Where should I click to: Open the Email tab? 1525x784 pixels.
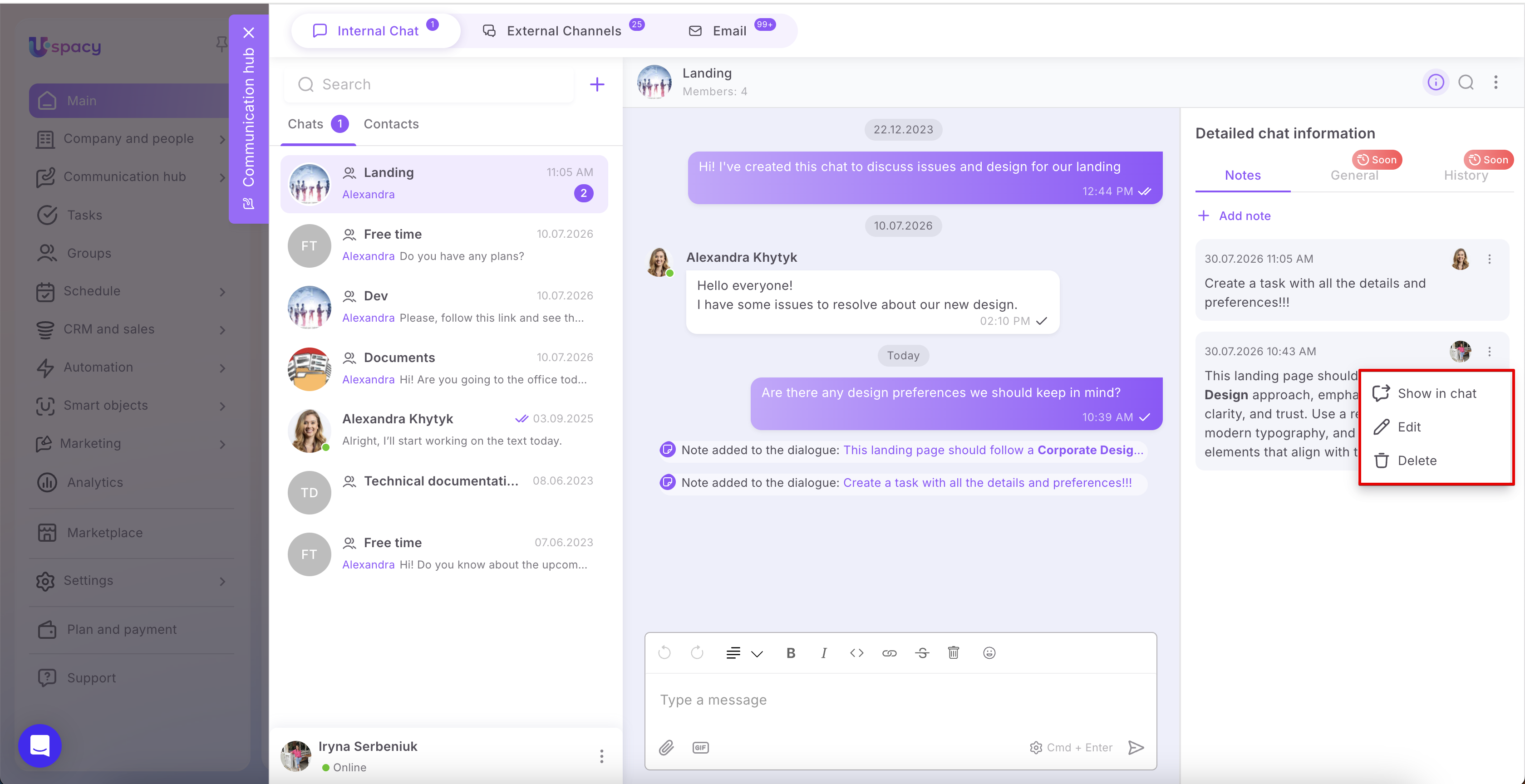(732, 31)
